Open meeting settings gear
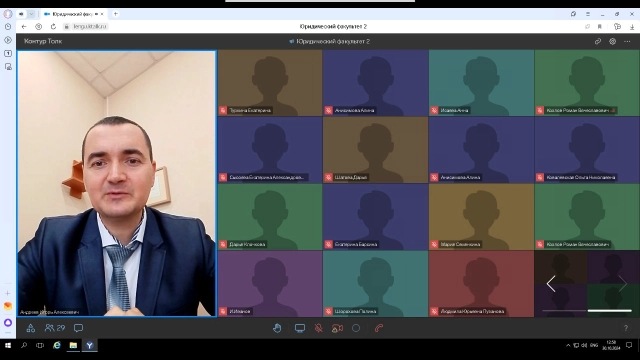Viewport: 640px width, 360px height. click(x=612, y=41)
